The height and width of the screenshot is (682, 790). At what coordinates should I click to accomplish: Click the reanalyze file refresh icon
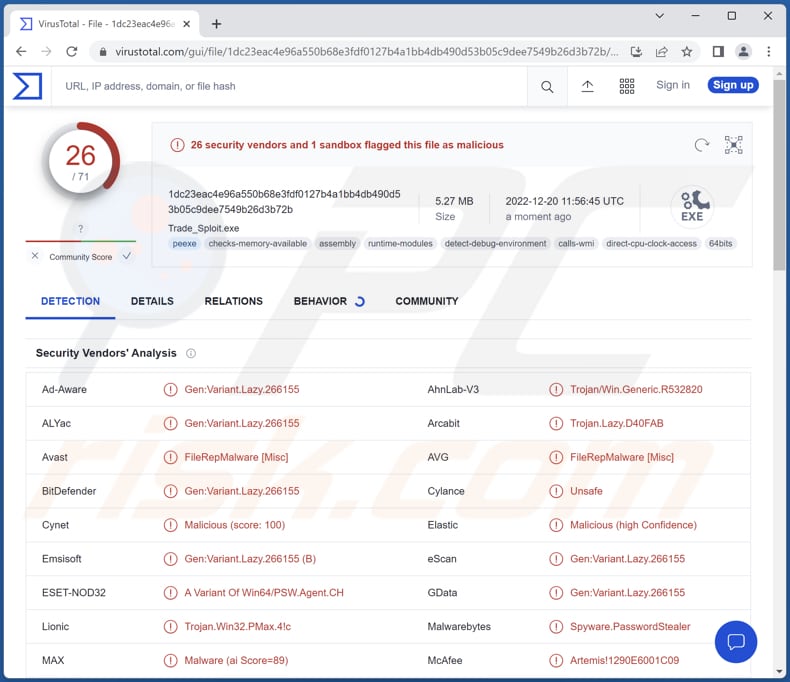pos(701,145)
